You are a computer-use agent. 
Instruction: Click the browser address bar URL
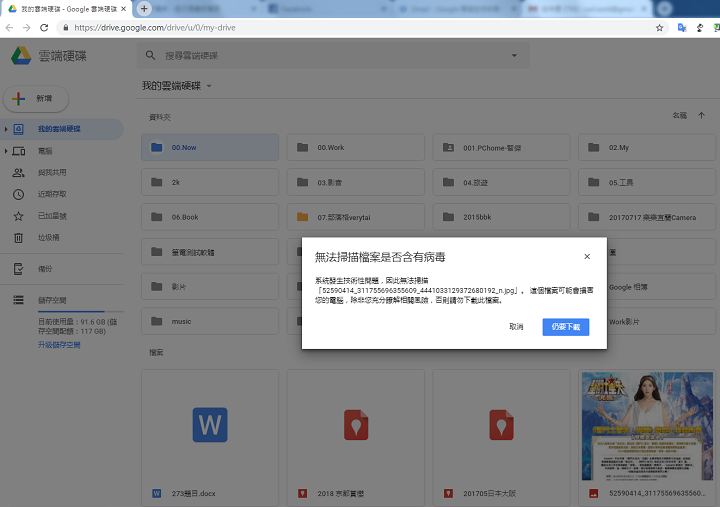155,28
